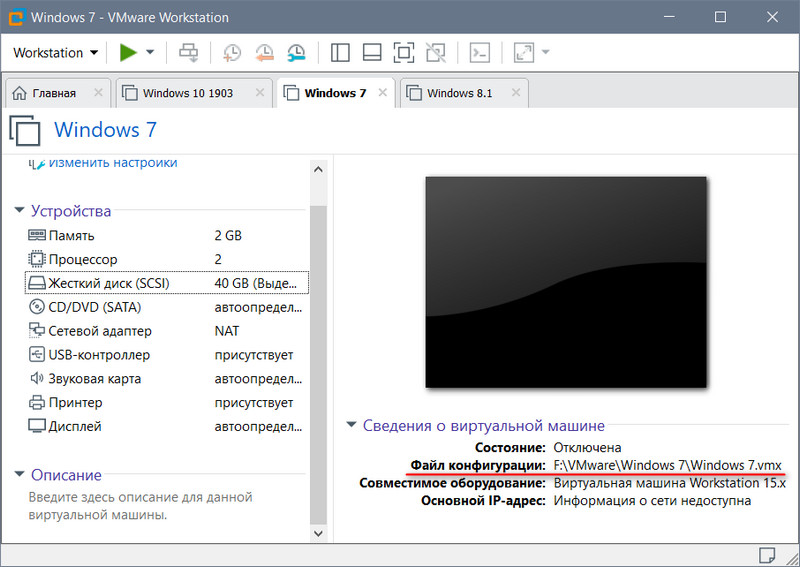Screen dimensions: 800x567
Task: Open the snapshot manager icon
Action: click(x=296, y=53)
